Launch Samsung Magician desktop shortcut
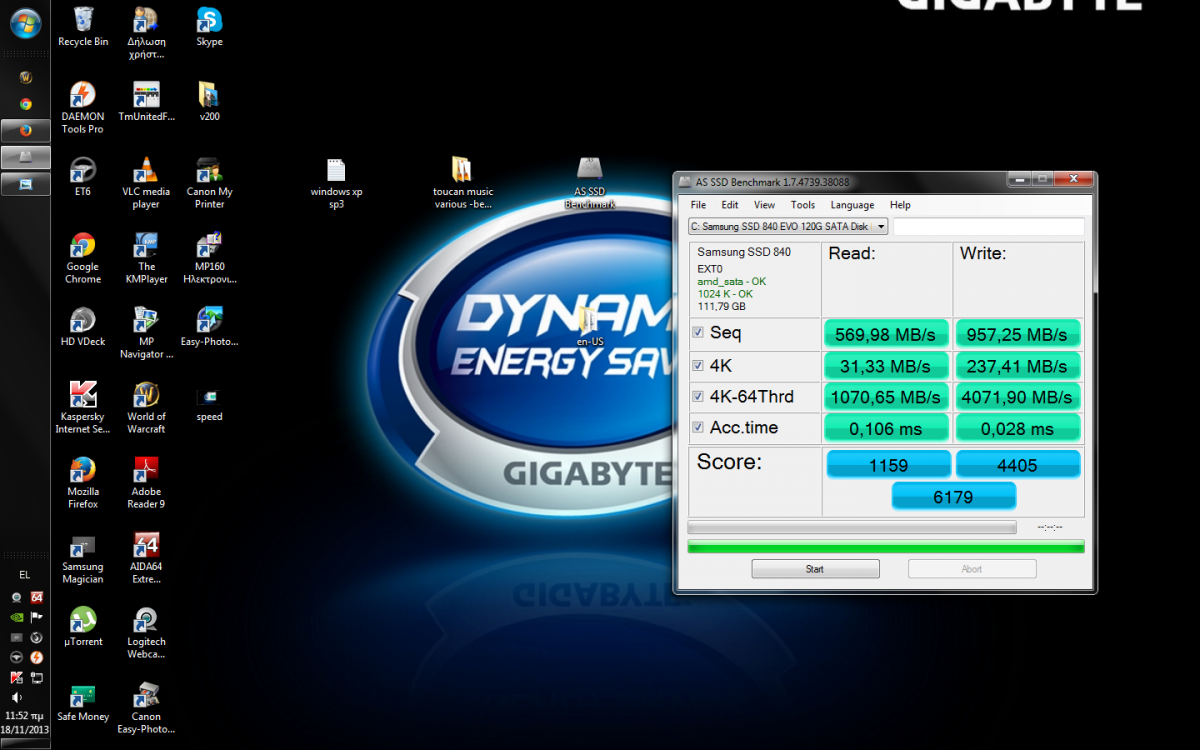The height and width of the screenshot is (750, 1200). click(x=83, y=558)
